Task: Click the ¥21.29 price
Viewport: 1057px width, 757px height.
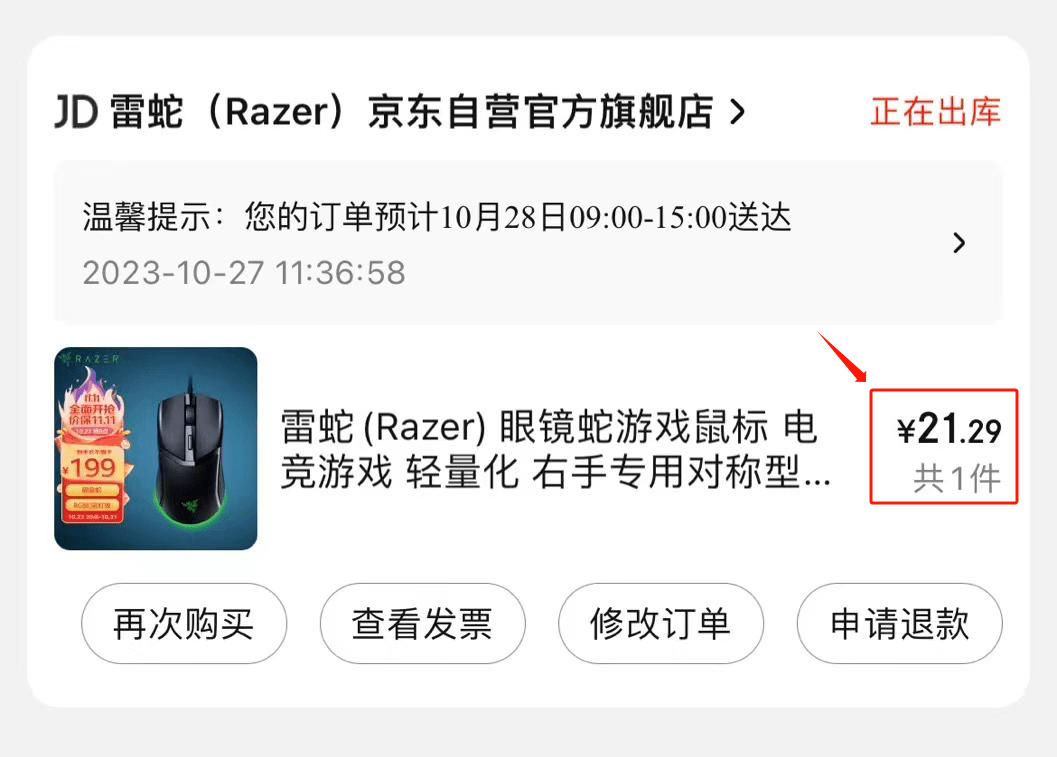Action: (x=949, y=429)
